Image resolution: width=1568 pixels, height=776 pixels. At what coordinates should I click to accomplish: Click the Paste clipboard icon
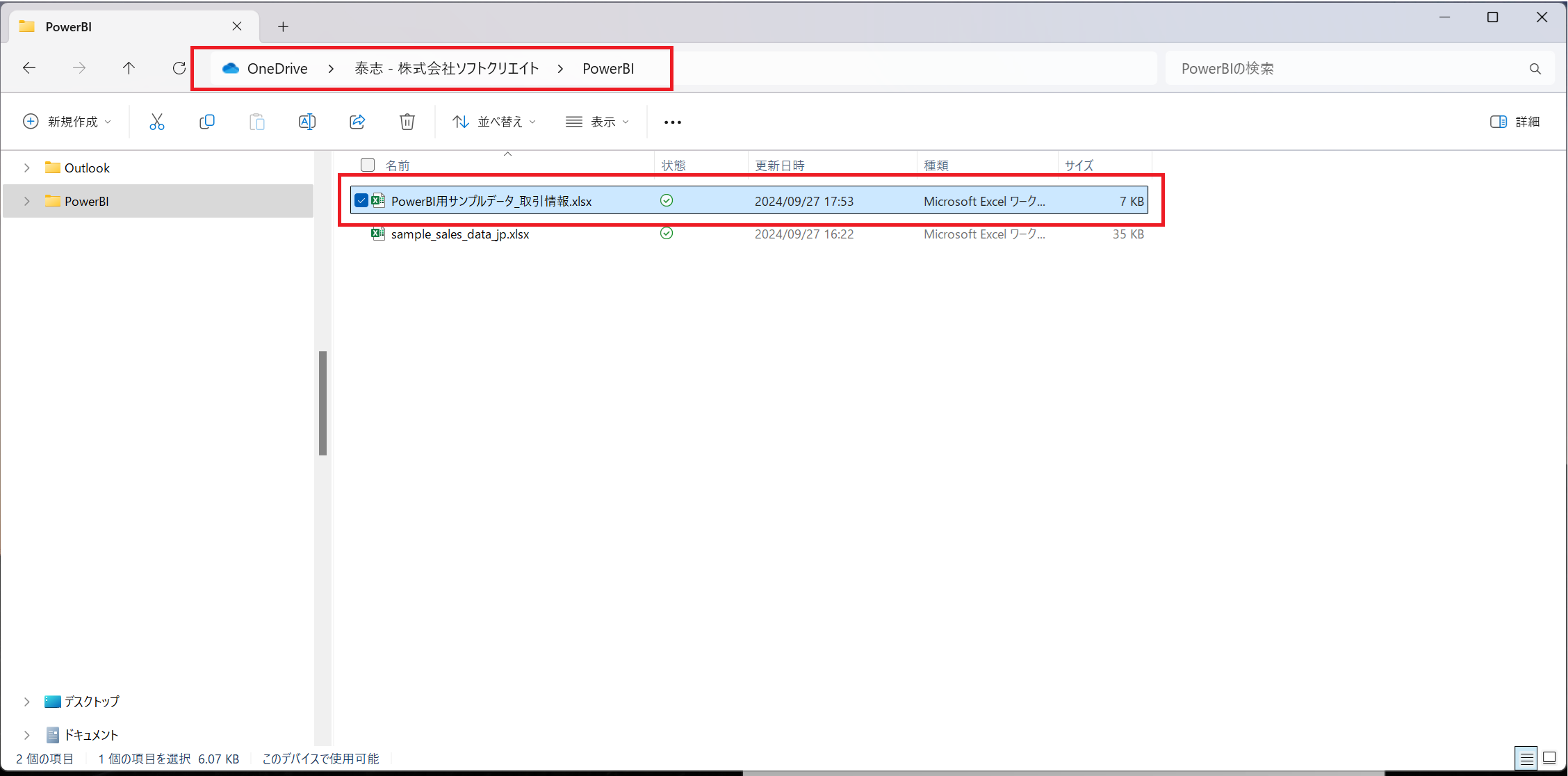pyautogui.click(x=257, y=122)
